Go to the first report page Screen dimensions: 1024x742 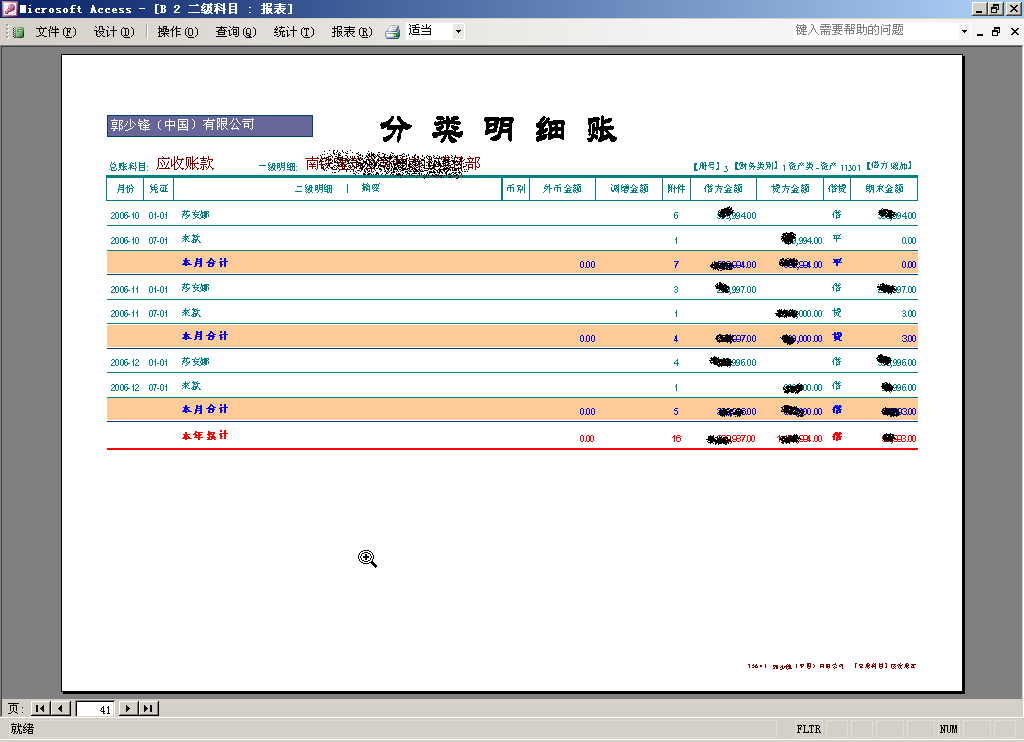(x=40, y=708)
